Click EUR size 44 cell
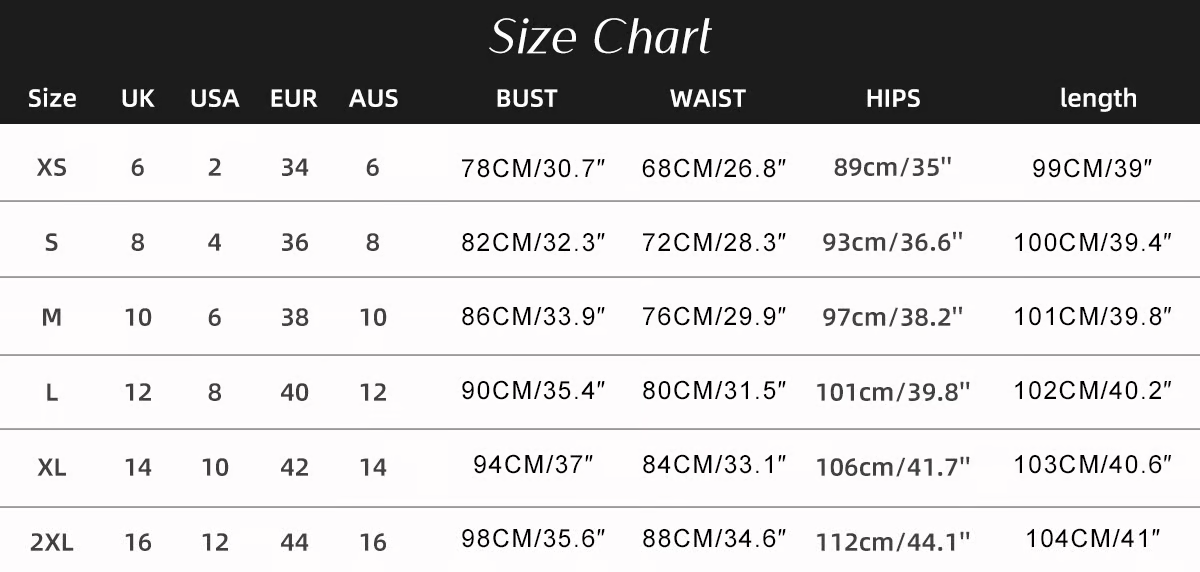1200x572 pixels. pos(294,543)
